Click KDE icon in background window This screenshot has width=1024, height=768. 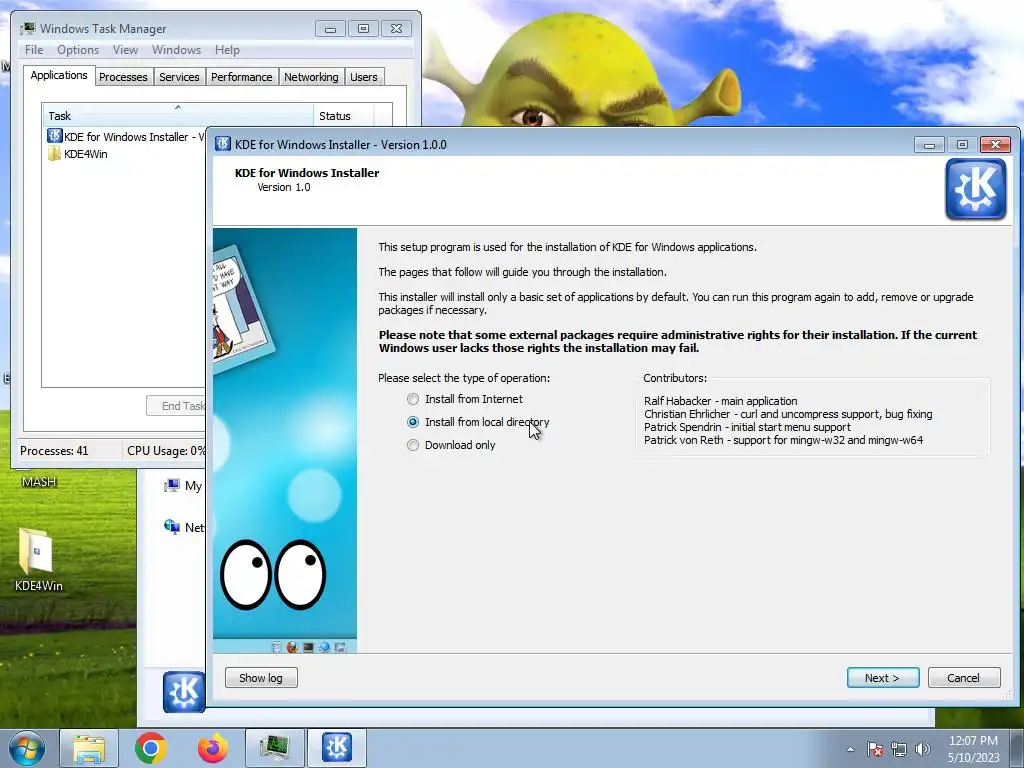tap(184, 691)
